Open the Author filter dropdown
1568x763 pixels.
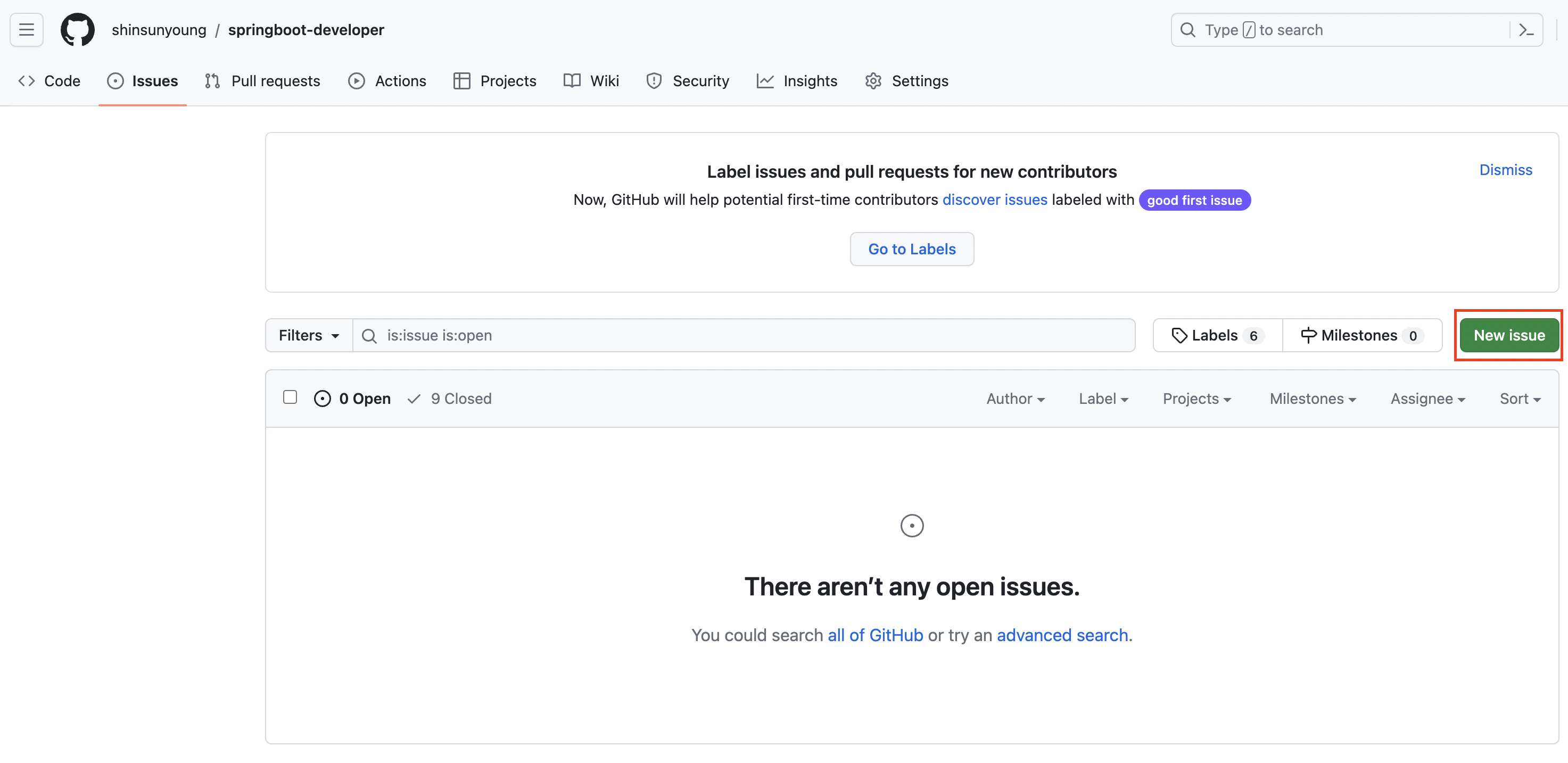[x=1014, y=399]
